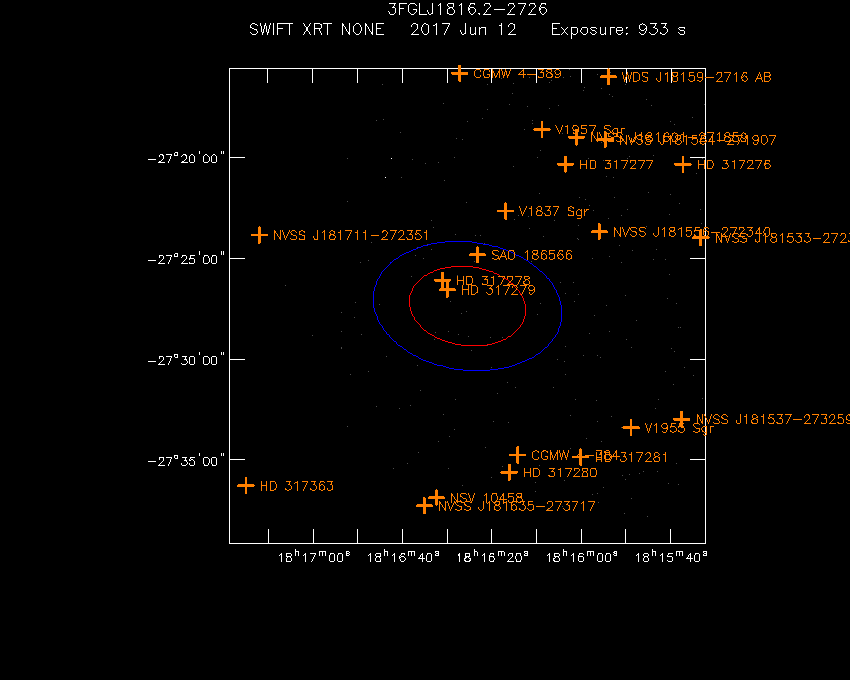
Task: Click the 18h16m40s right ascension label
Action: coord(403,557)
